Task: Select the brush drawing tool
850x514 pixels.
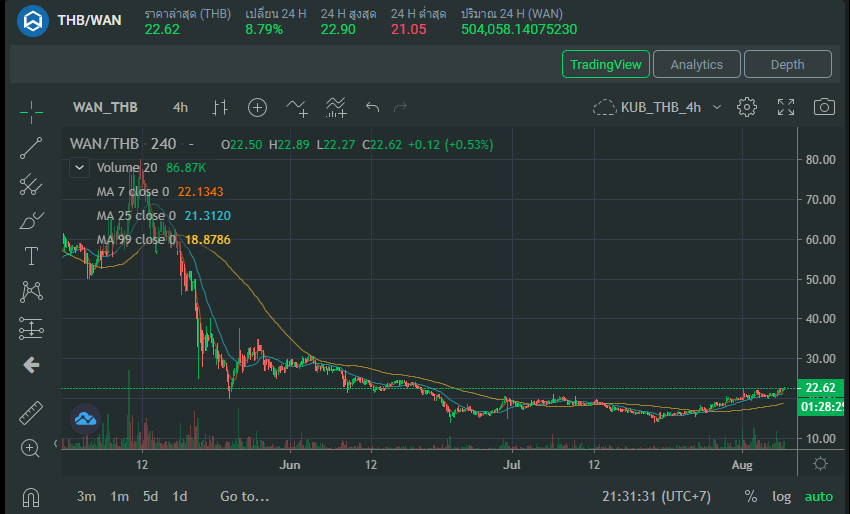Action: click(31, 220)
